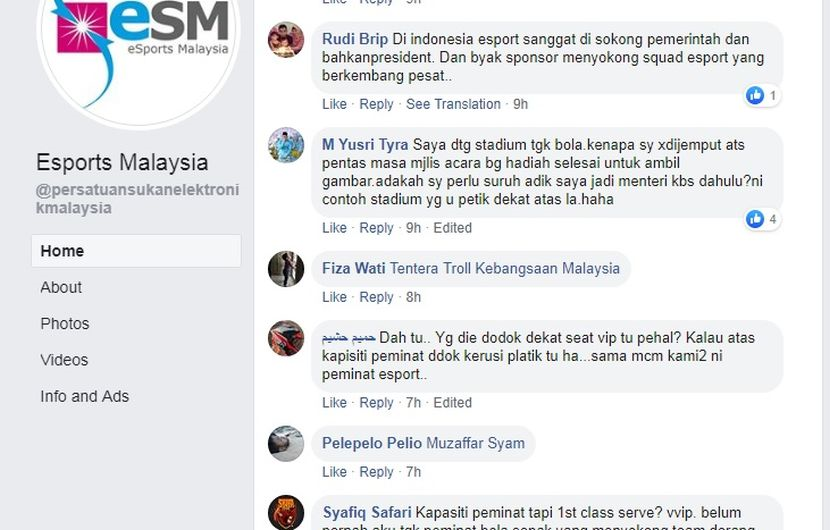The height and width of the screenshot is (530, 830).
Task: Open Syafiq Safari's profile name link
Action: click(x=367, y=513)
